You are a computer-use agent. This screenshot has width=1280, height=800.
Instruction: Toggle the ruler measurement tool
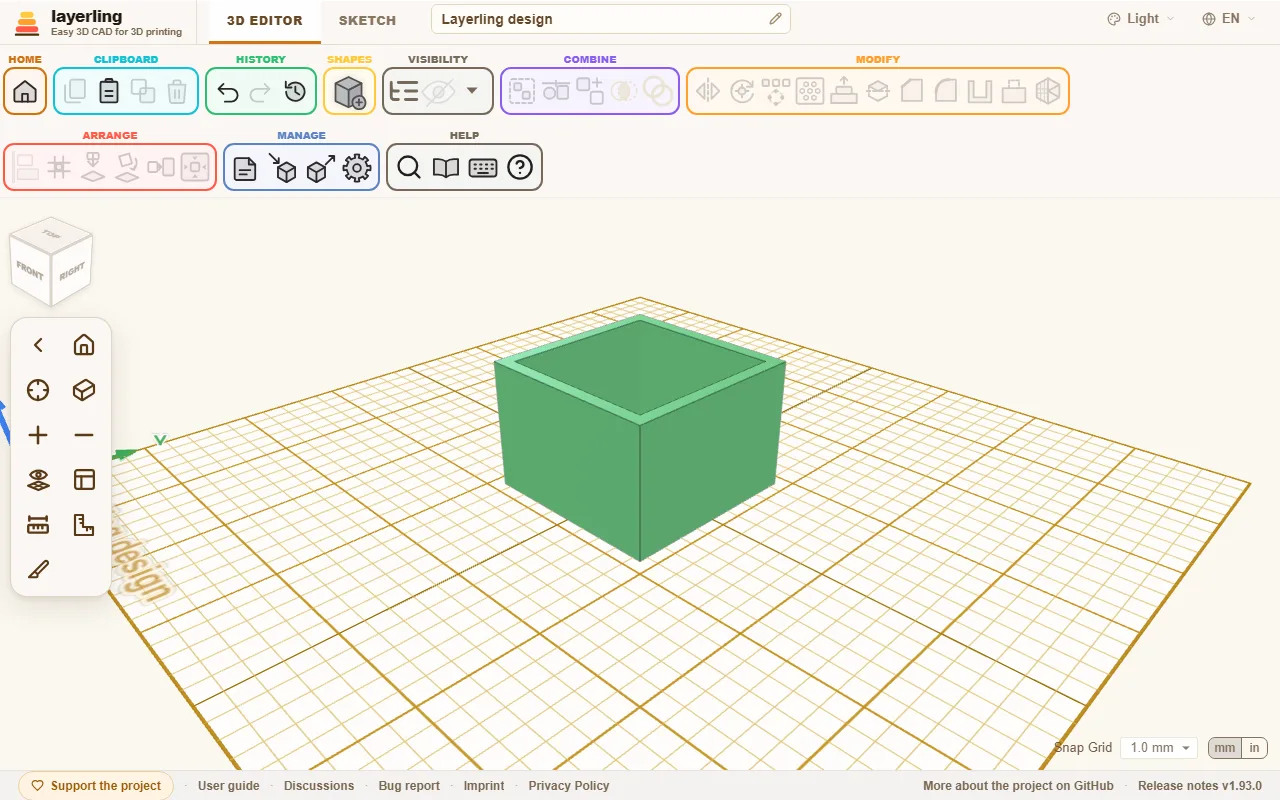(x=38, y=524)
